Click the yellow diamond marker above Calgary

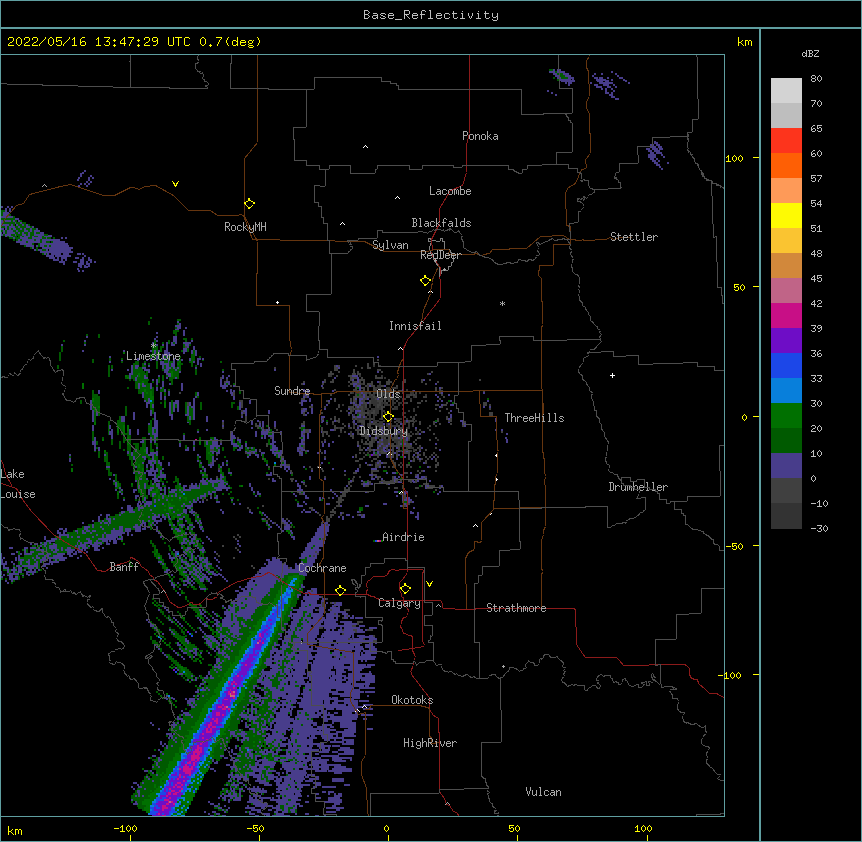pos(405,589)
